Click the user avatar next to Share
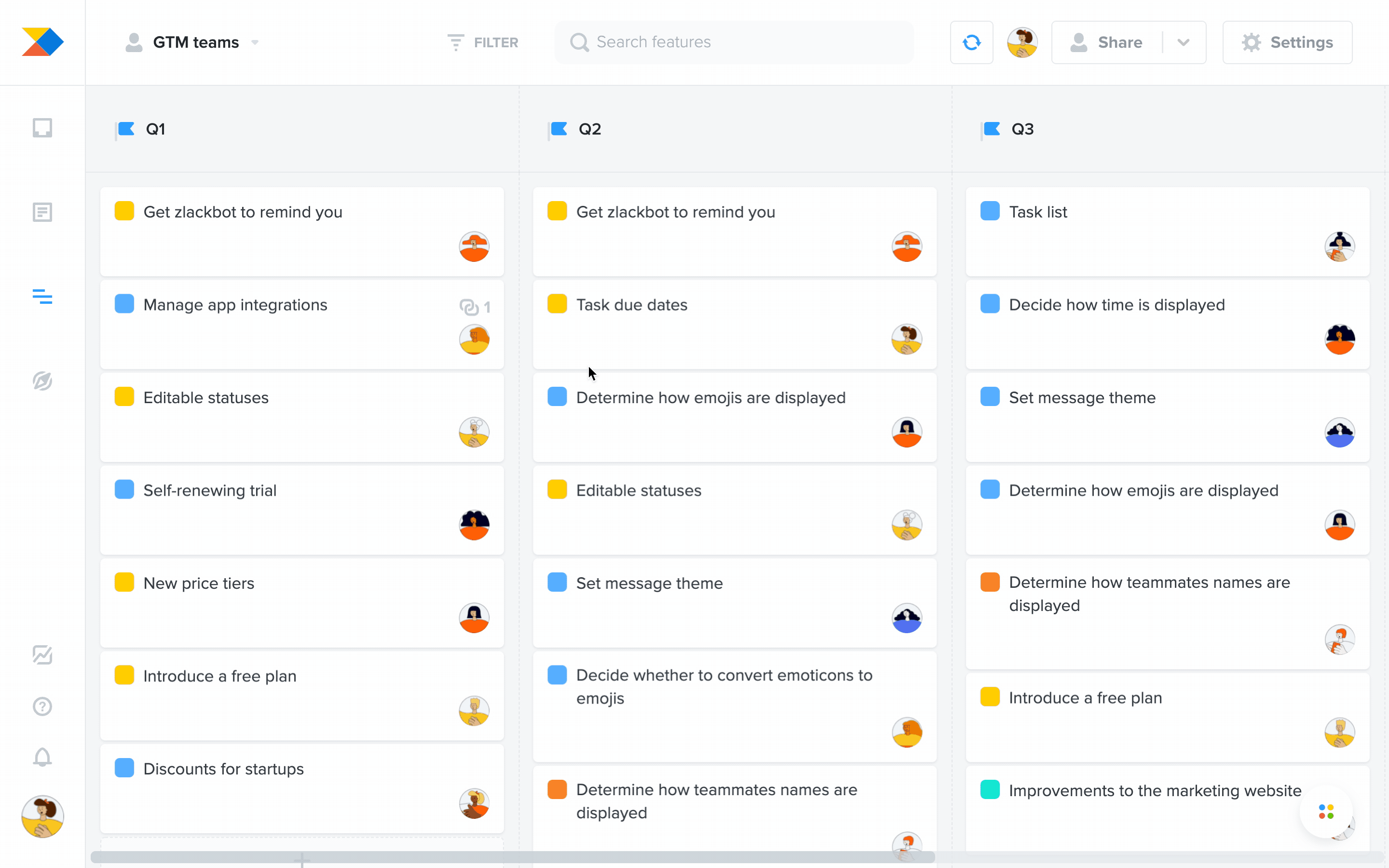The image size is (1389, 868). (x=1022, y=42)
